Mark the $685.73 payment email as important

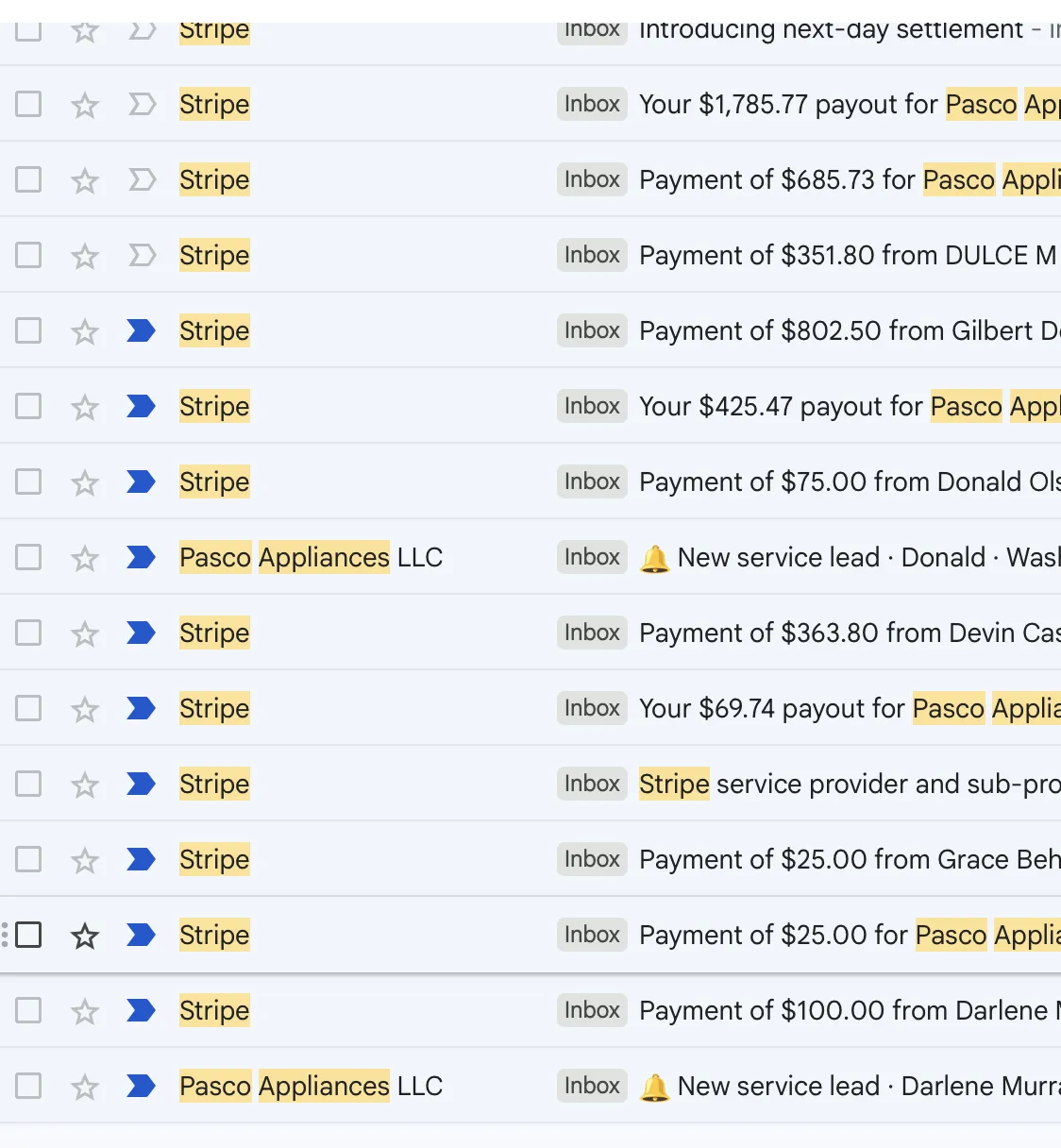(142, 179)
